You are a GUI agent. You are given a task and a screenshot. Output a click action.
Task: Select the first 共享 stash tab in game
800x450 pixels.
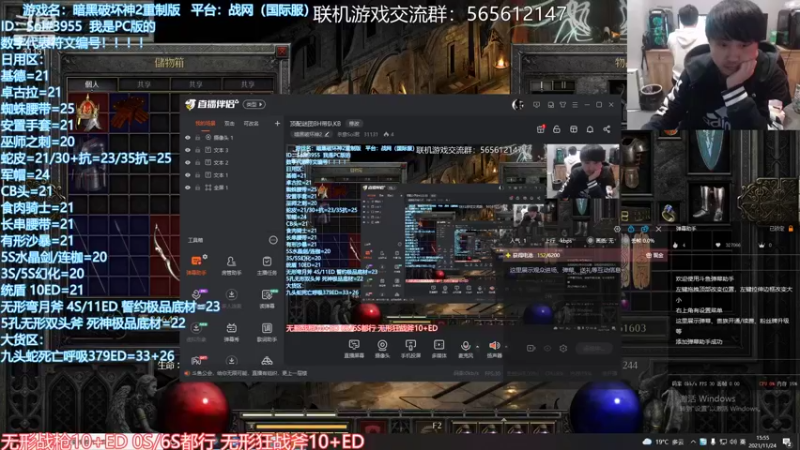point(144,84)
